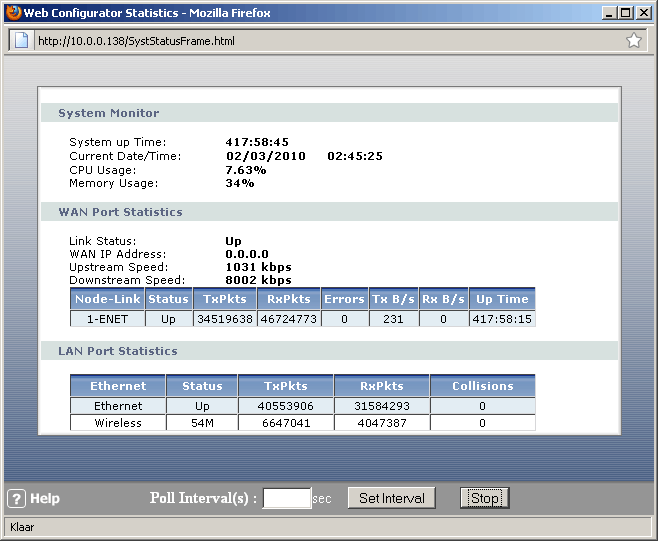The height and width of the screenshot is (541, 658).
Task: Click the current time 02:45:25
Action: pyautogui.click(x=355, y=156)
